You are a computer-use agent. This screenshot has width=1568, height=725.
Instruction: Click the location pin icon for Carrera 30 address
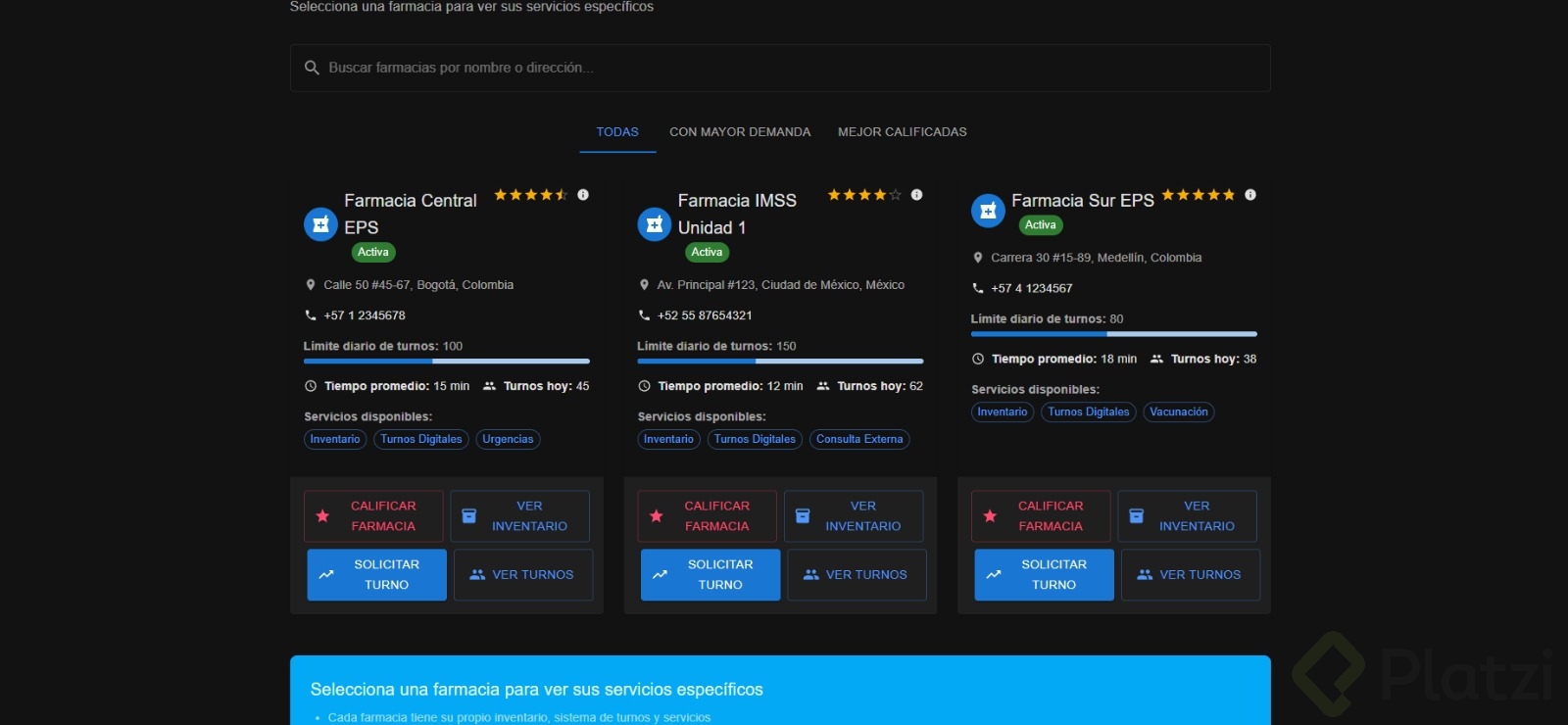pyautogui.click(x=977, y=258)
